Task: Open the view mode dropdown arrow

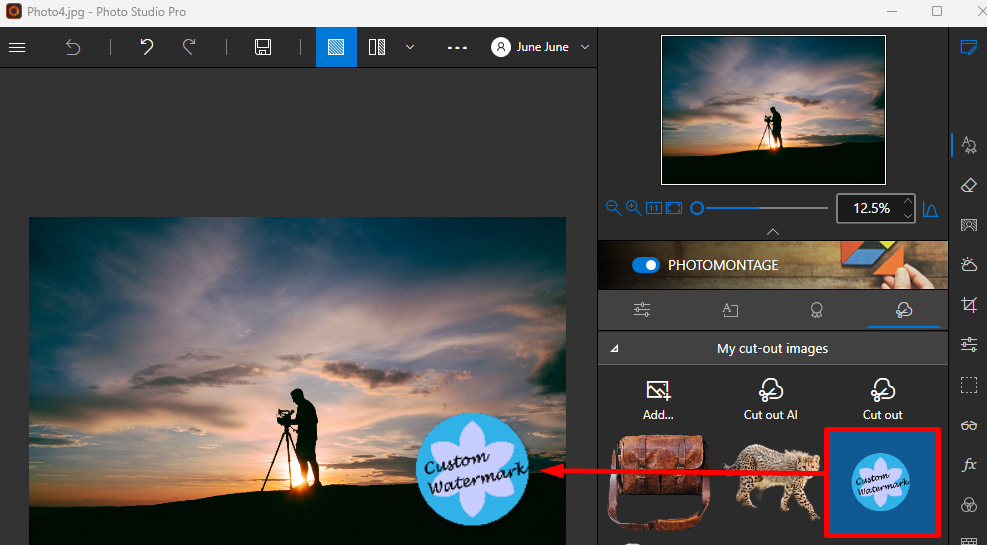Action: (410, 47)
